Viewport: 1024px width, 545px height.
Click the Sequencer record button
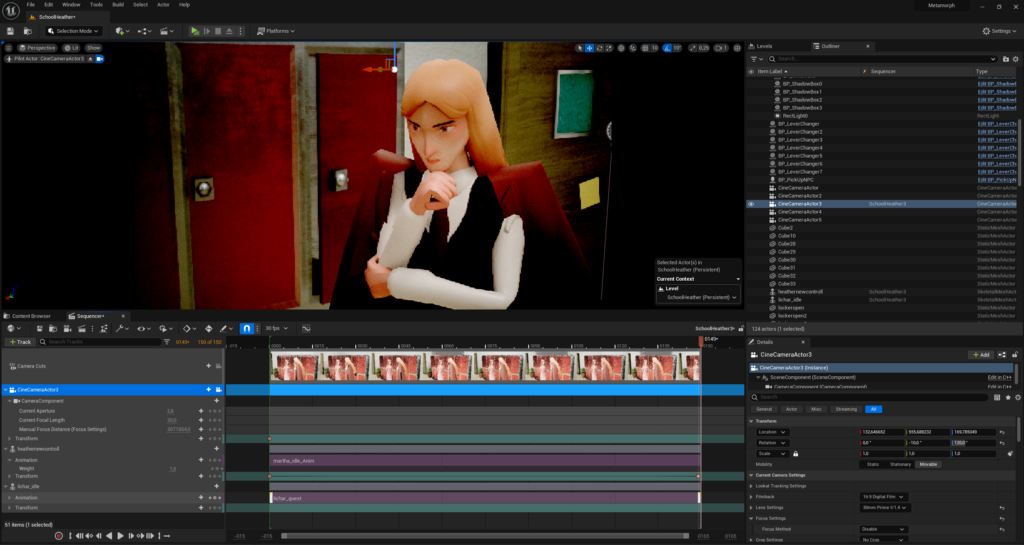coord(59,536)
